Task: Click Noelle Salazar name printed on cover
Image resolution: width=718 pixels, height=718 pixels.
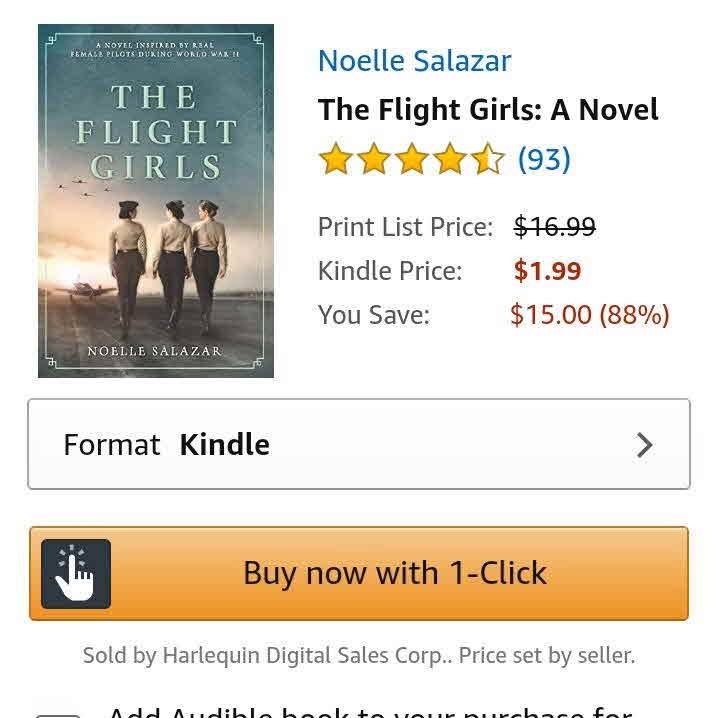Action: click(153, 351)
